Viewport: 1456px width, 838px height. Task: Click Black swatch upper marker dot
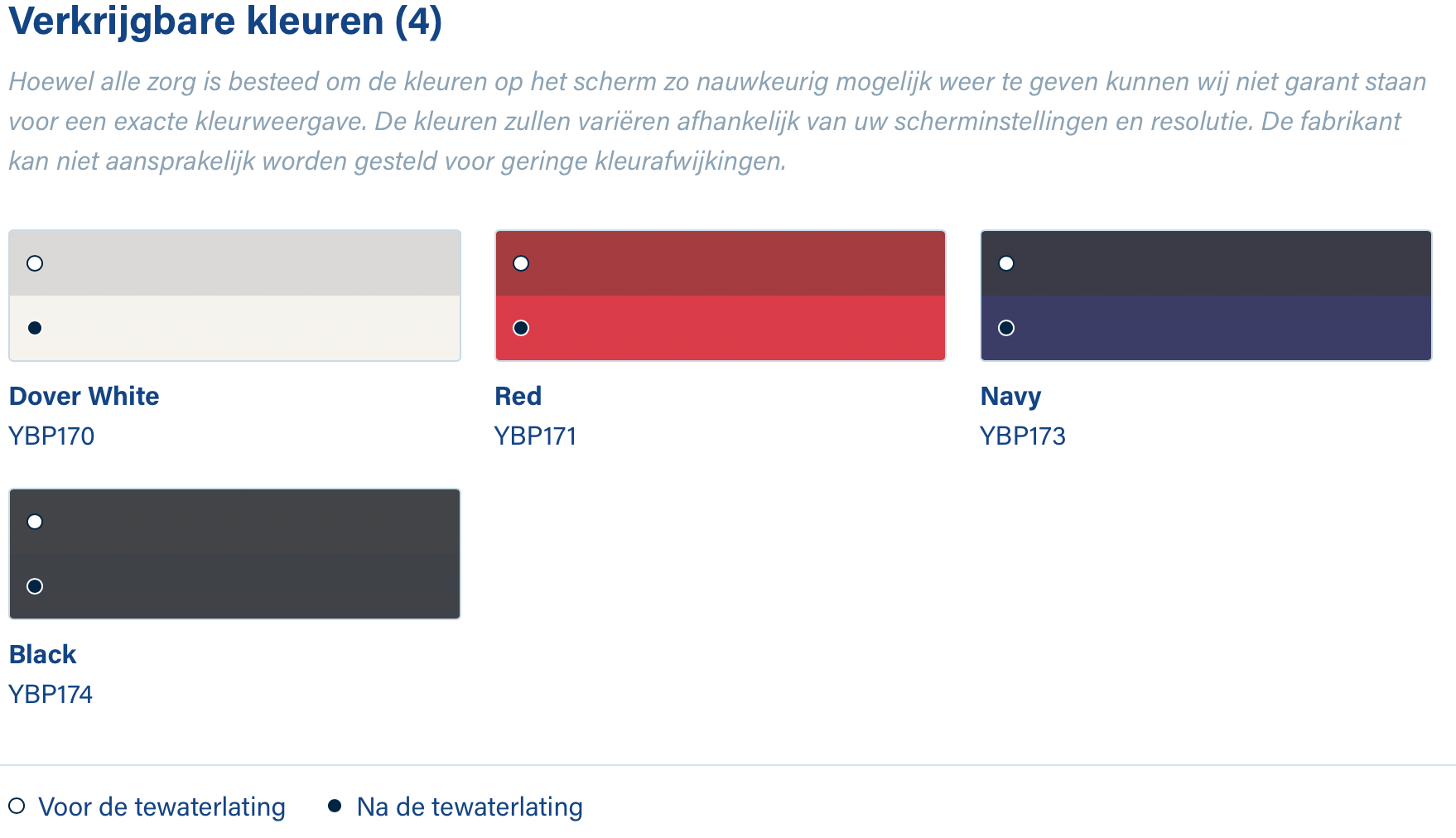35,522
